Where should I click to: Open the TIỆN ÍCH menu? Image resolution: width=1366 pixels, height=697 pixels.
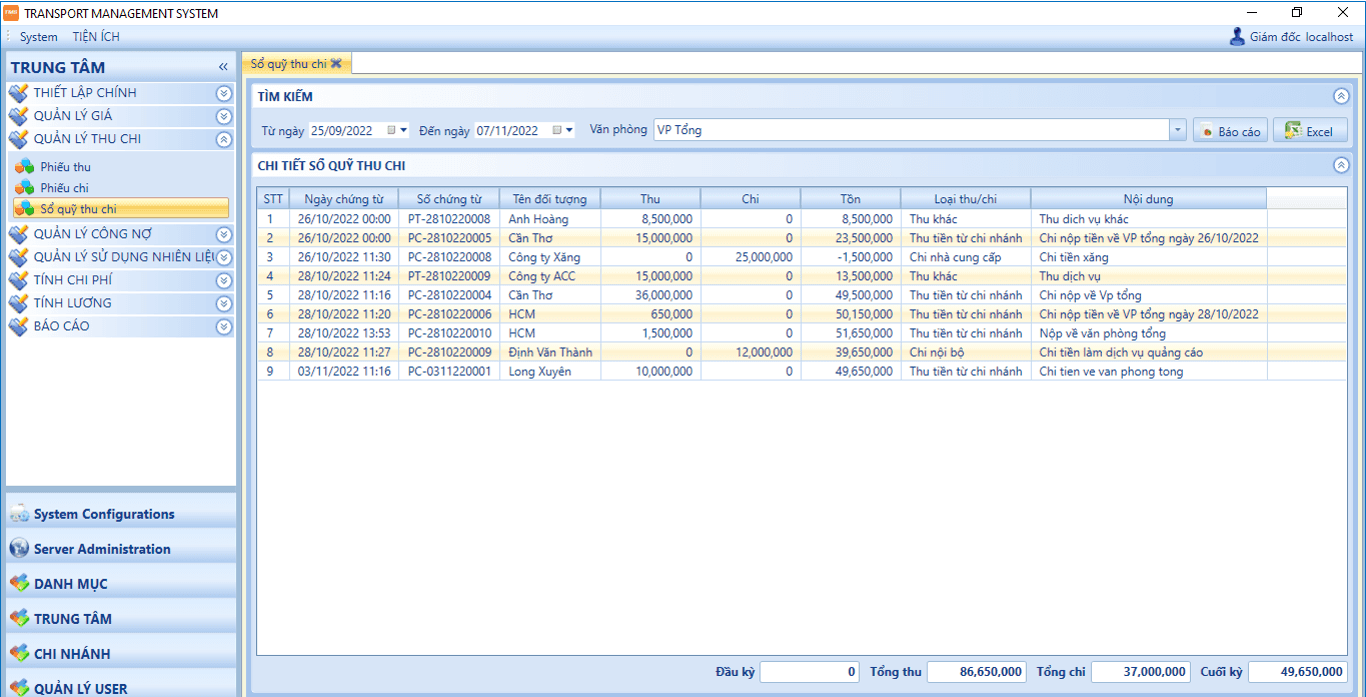point(96,37)
